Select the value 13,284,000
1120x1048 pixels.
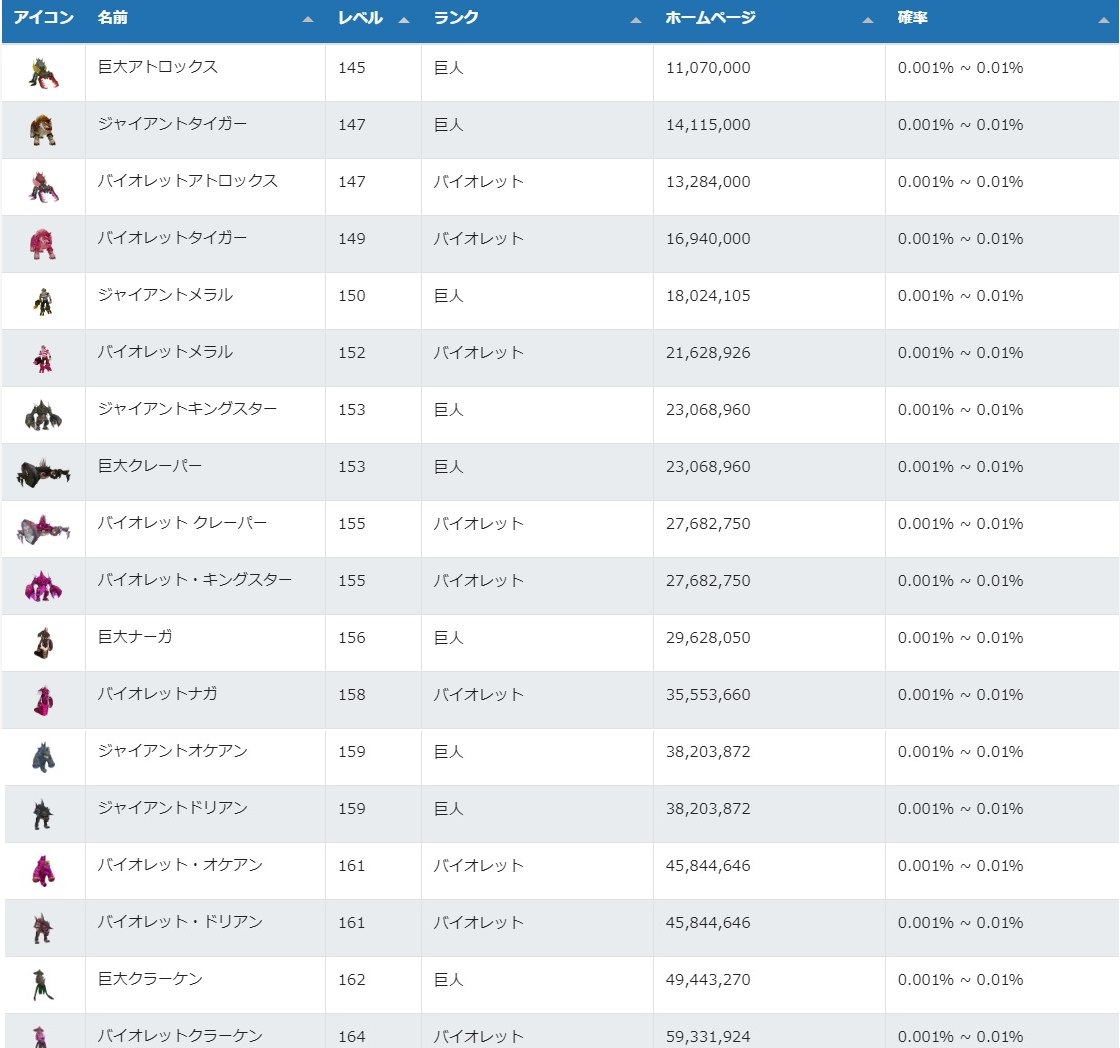(x=709, y=182)
